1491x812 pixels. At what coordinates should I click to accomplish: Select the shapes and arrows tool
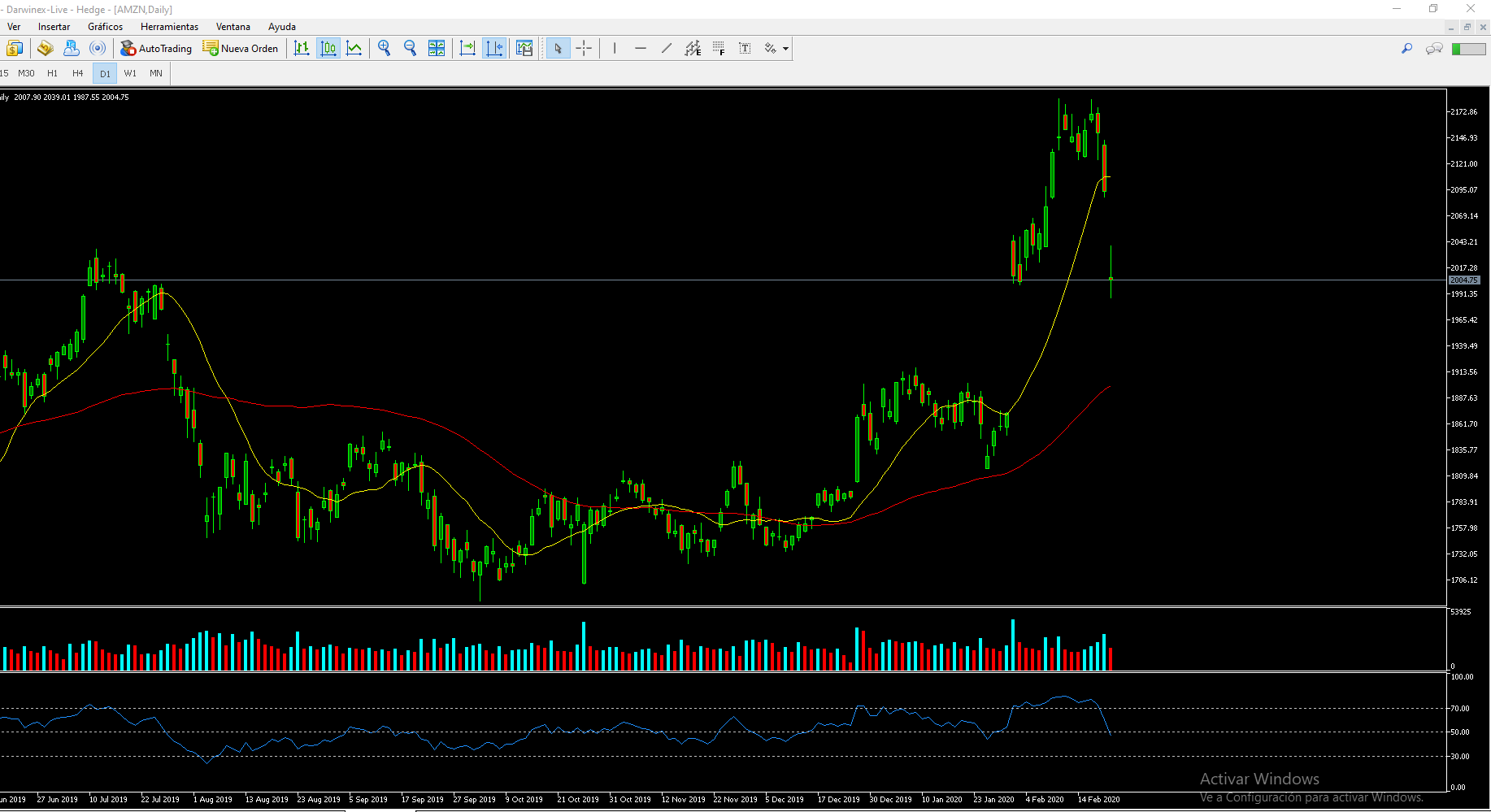tap(771, 49)
